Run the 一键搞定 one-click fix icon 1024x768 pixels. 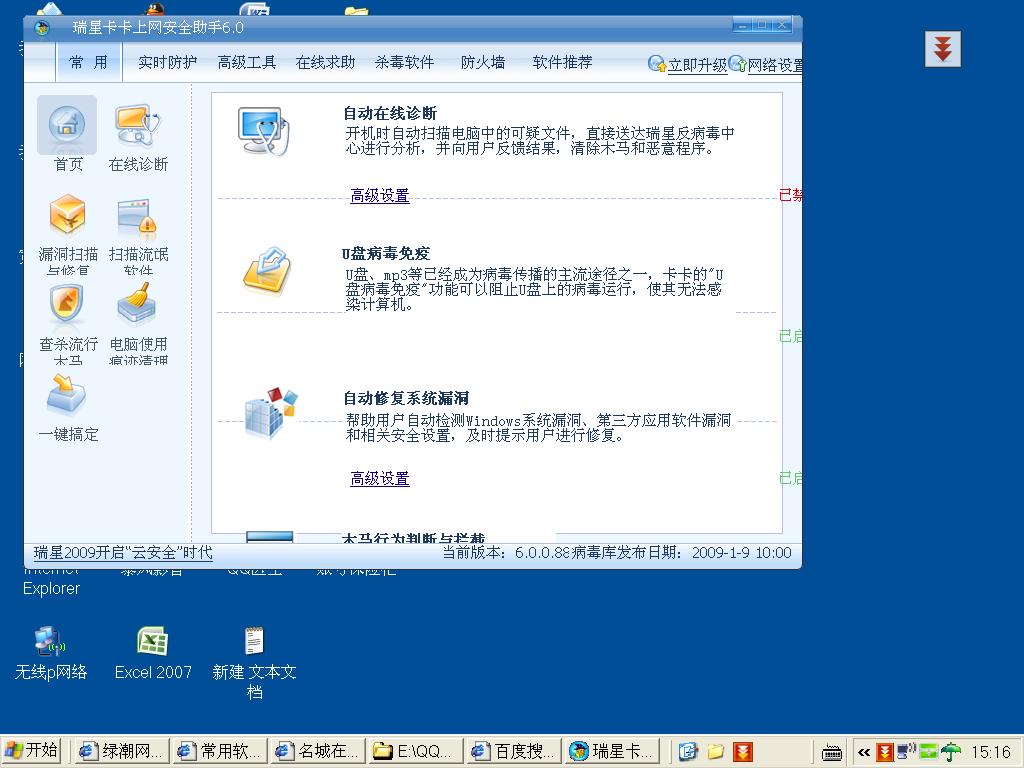(x=66, y=394)
